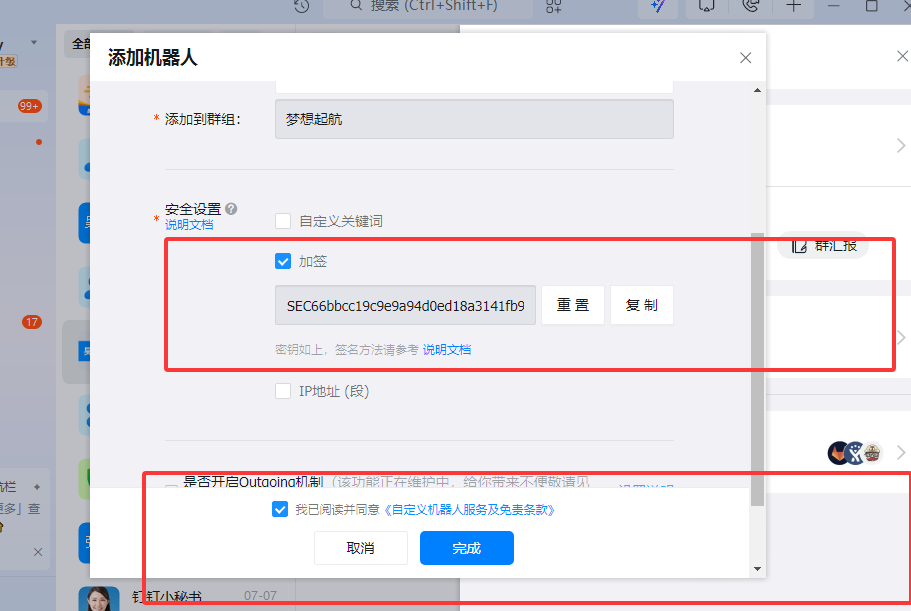The image size is (911, 611).
Task: Click the plus icon in the top bar
Action: pyautogui.click(x=794, y=6)
